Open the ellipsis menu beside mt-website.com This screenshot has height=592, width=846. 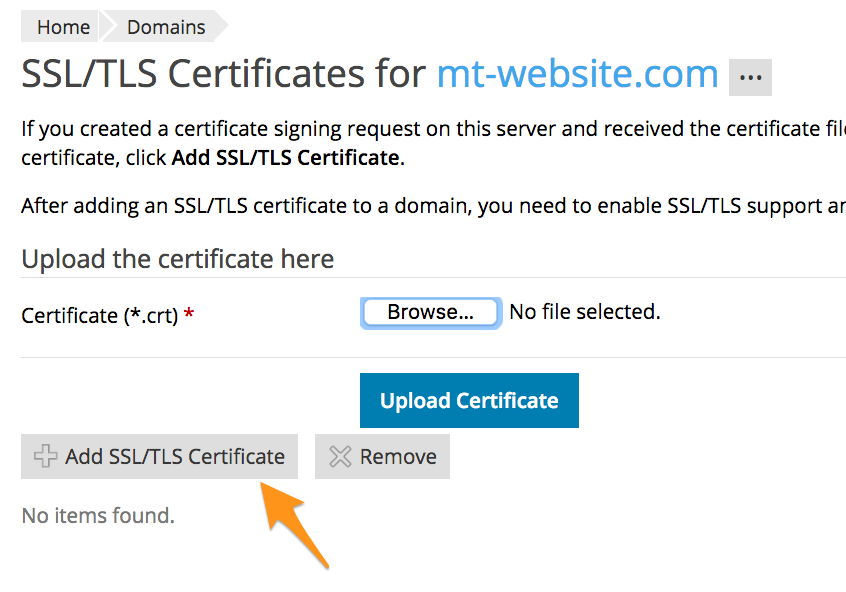[750, 77]
